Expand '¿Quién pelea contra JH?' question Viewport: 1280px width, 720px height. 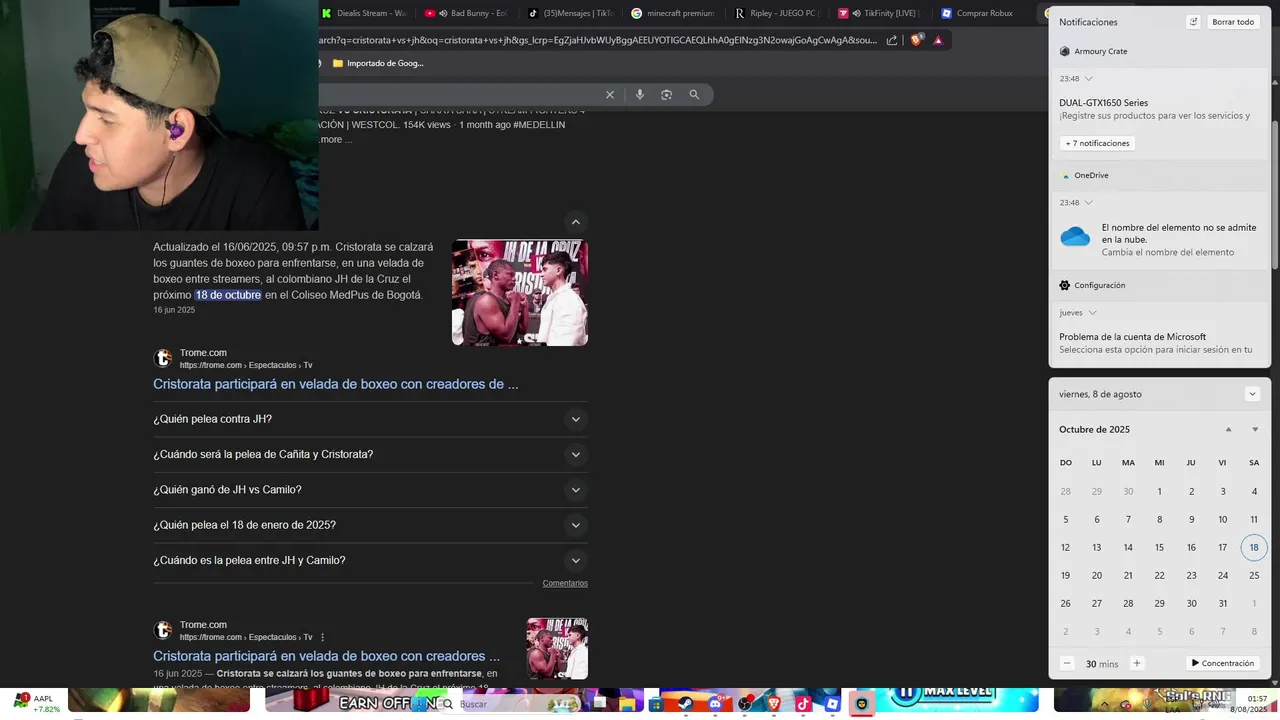tap(370, 419)
